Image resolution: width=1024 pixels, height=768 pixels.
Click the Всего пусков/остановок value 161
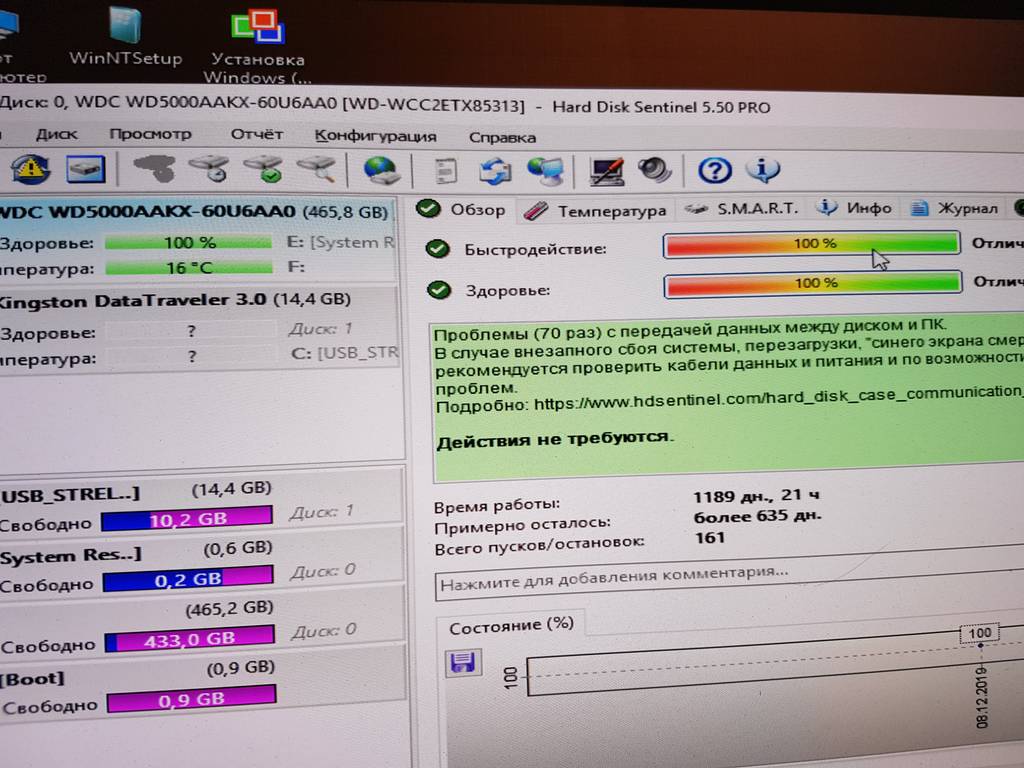pos(710,537)
